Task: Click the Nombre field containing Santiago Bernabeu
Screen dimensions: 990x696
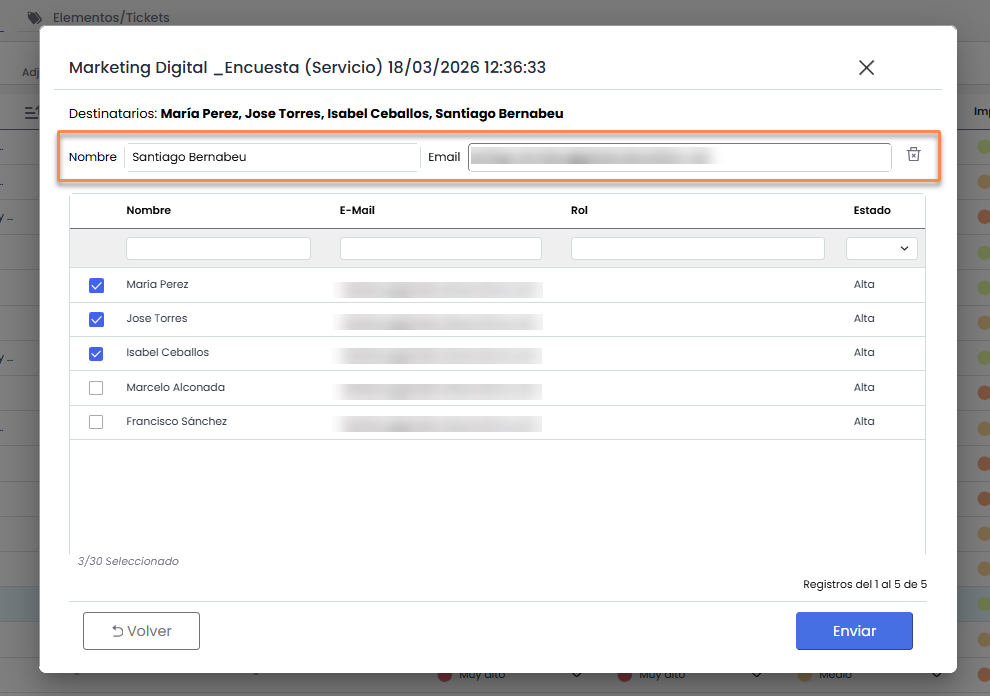Action: tap(272, 157)
